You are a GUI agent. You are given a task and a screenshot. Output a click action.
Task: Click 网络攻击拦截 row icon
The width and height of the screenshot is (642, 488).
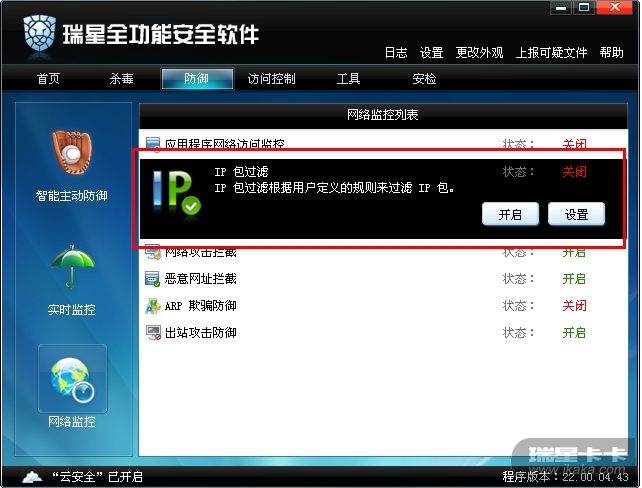point(153,253)
